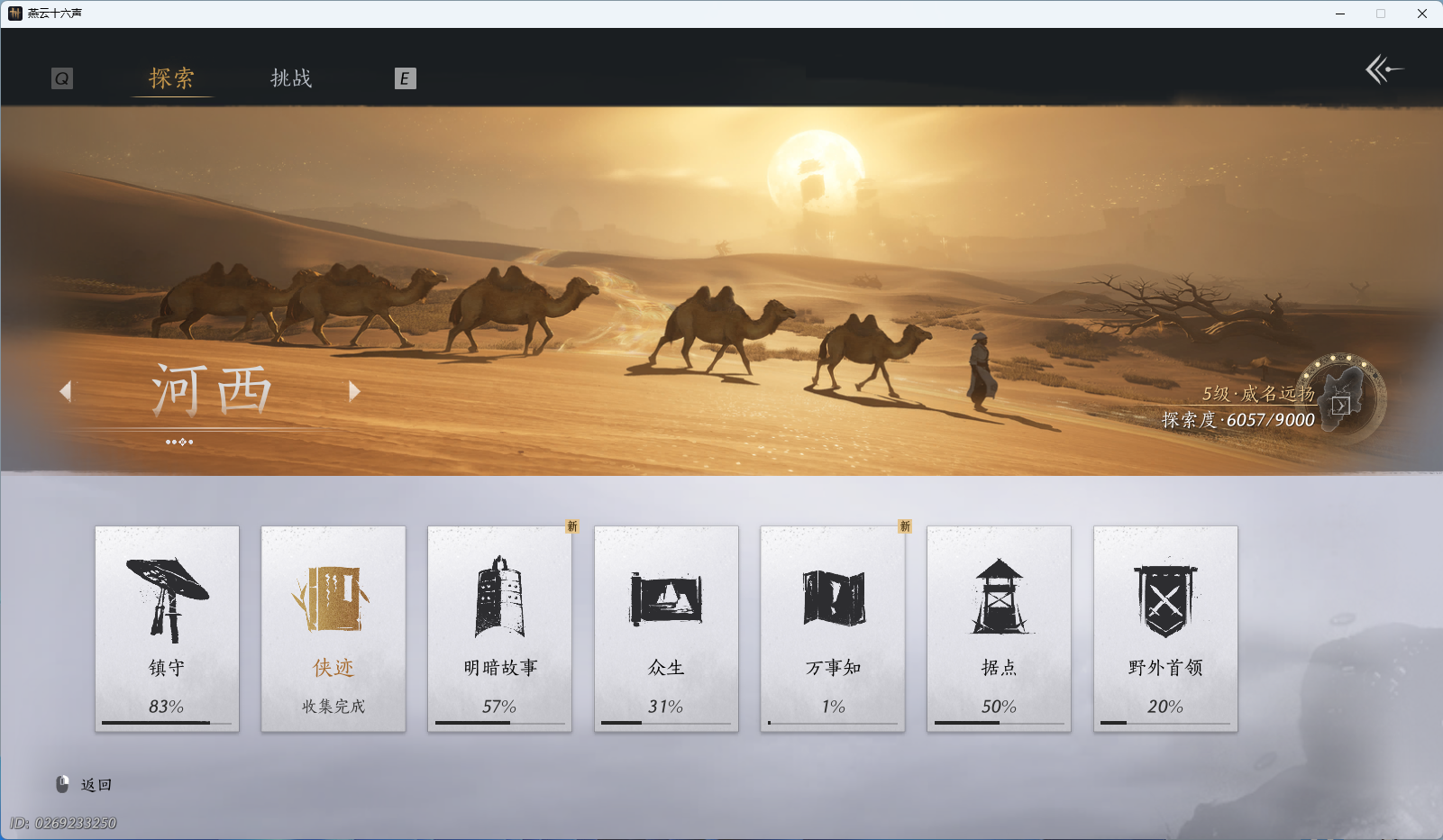This screenshot has height=840, width=1443.
Task: Open the 野外首领 boss banner icon
Action: point(1165,599)
